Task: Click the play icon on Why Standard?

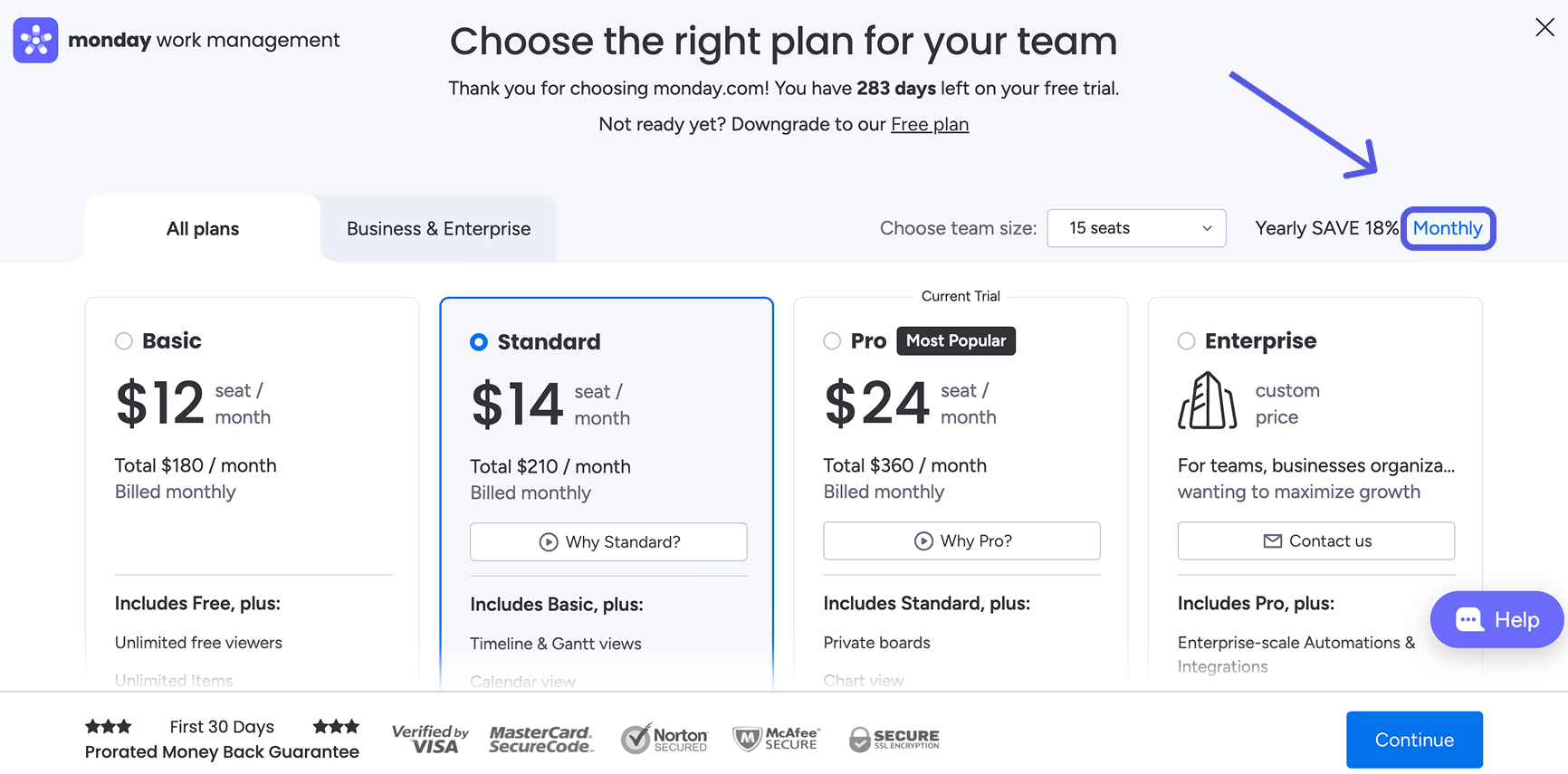Action: click(x=549, y=541)
